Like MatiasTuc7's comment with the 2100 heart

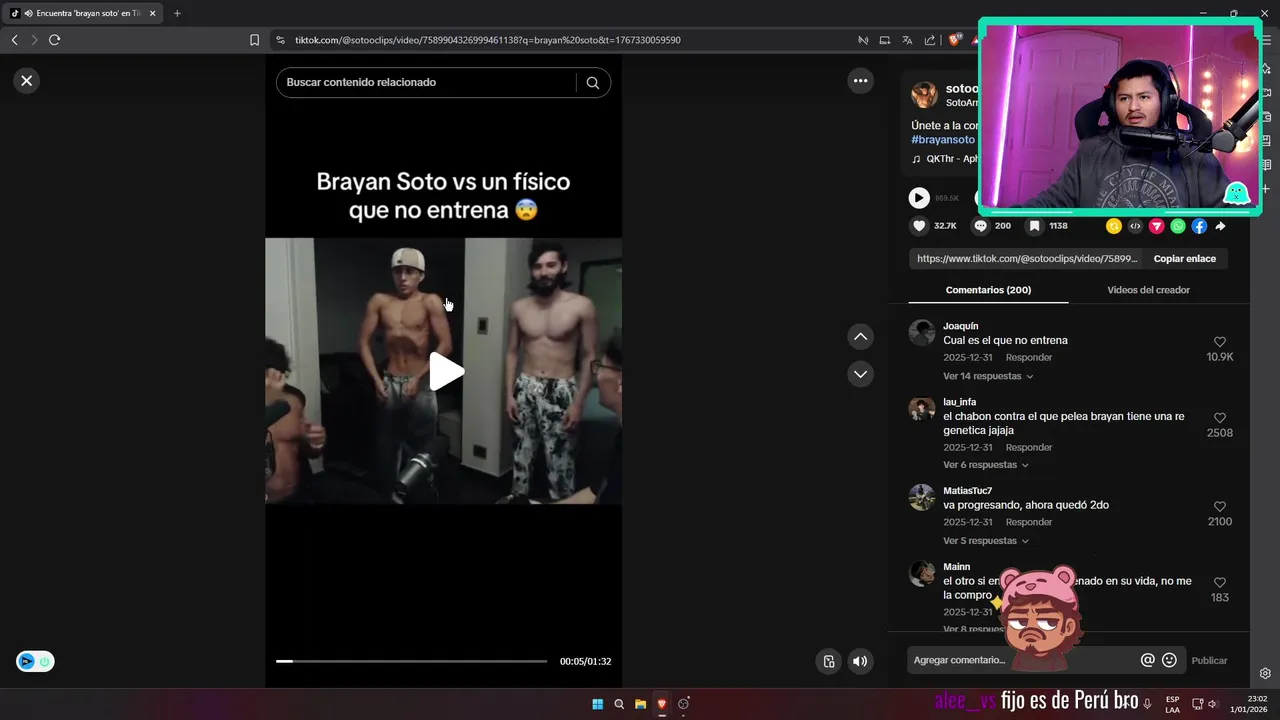1219,507
